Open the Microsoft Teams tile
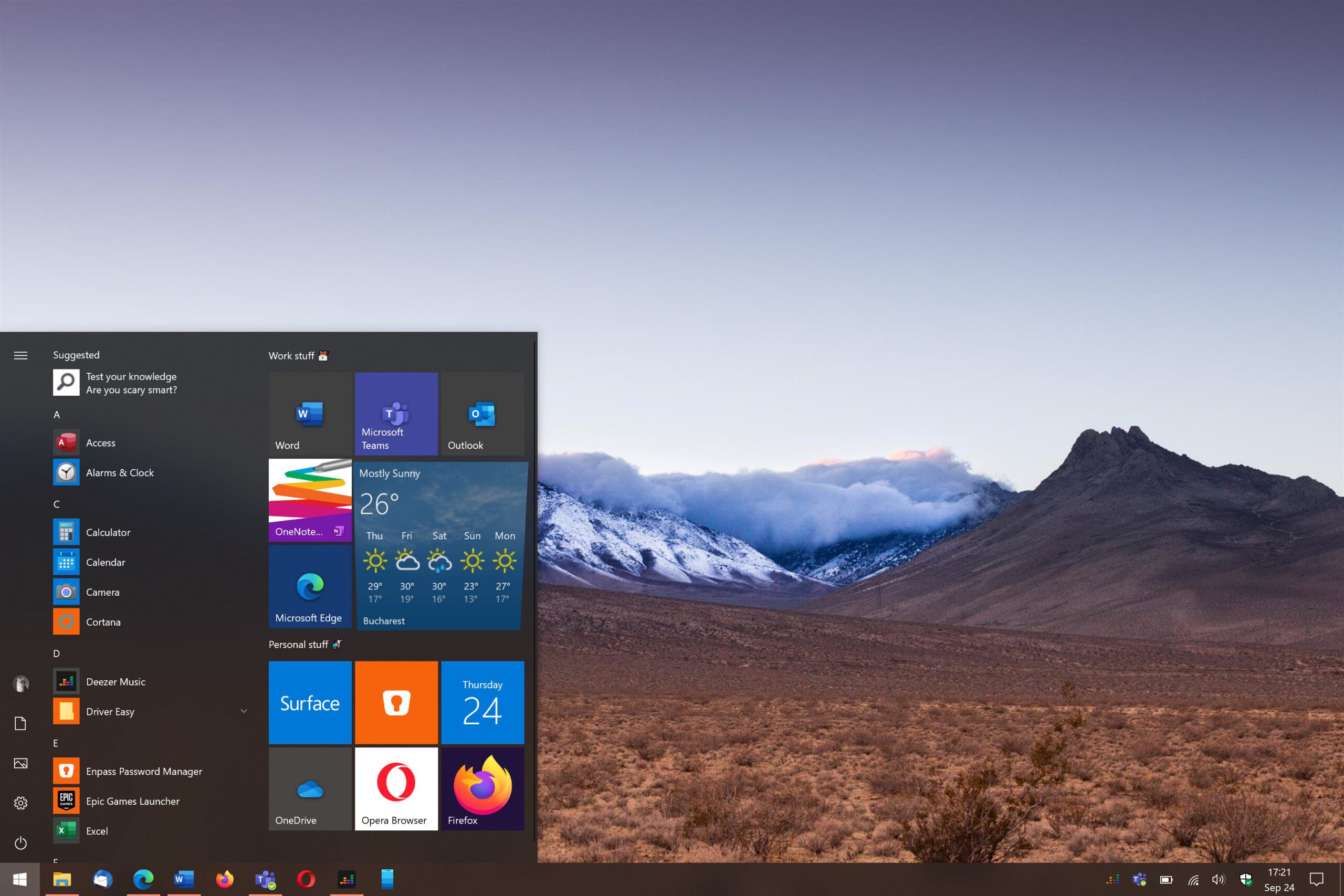Screen dimensions: 1344x896 [396, 414]
